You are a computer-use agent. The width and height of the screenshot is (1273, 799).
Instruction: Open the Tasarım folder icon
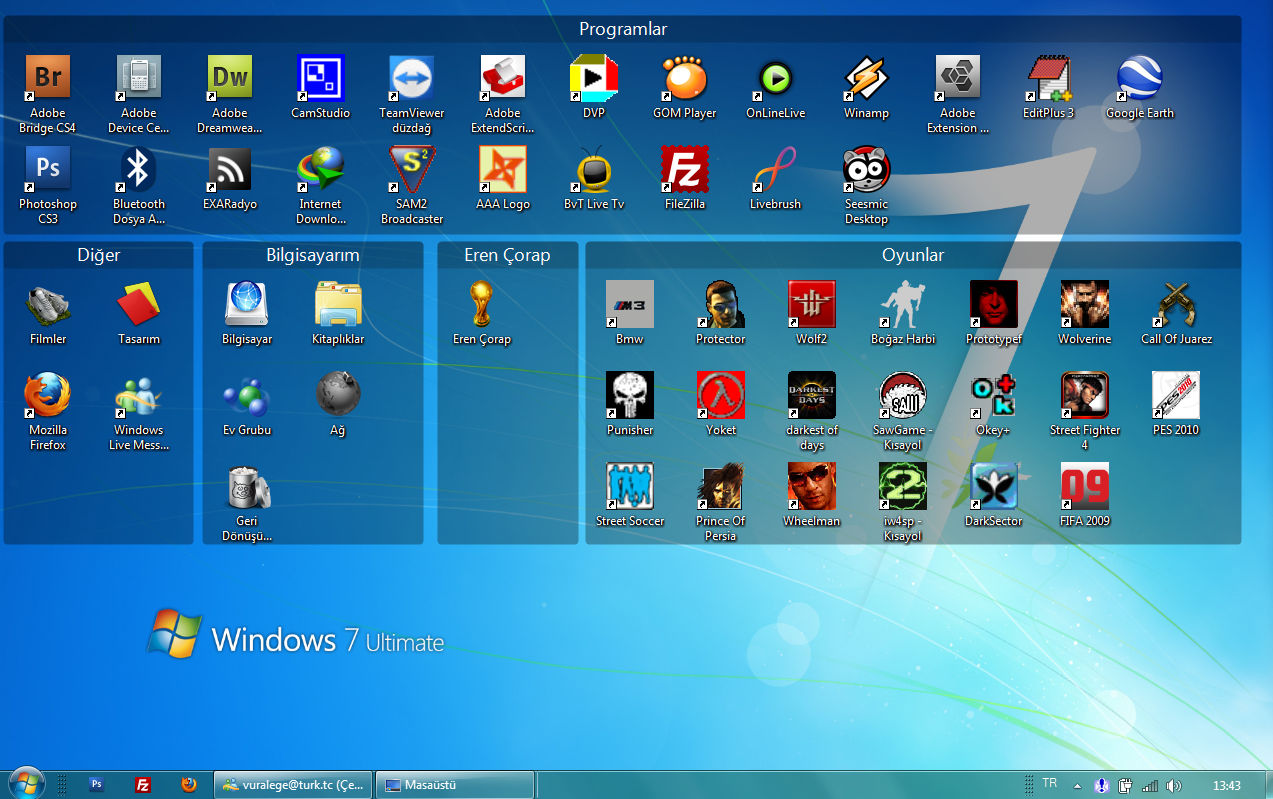click(139, 304)
